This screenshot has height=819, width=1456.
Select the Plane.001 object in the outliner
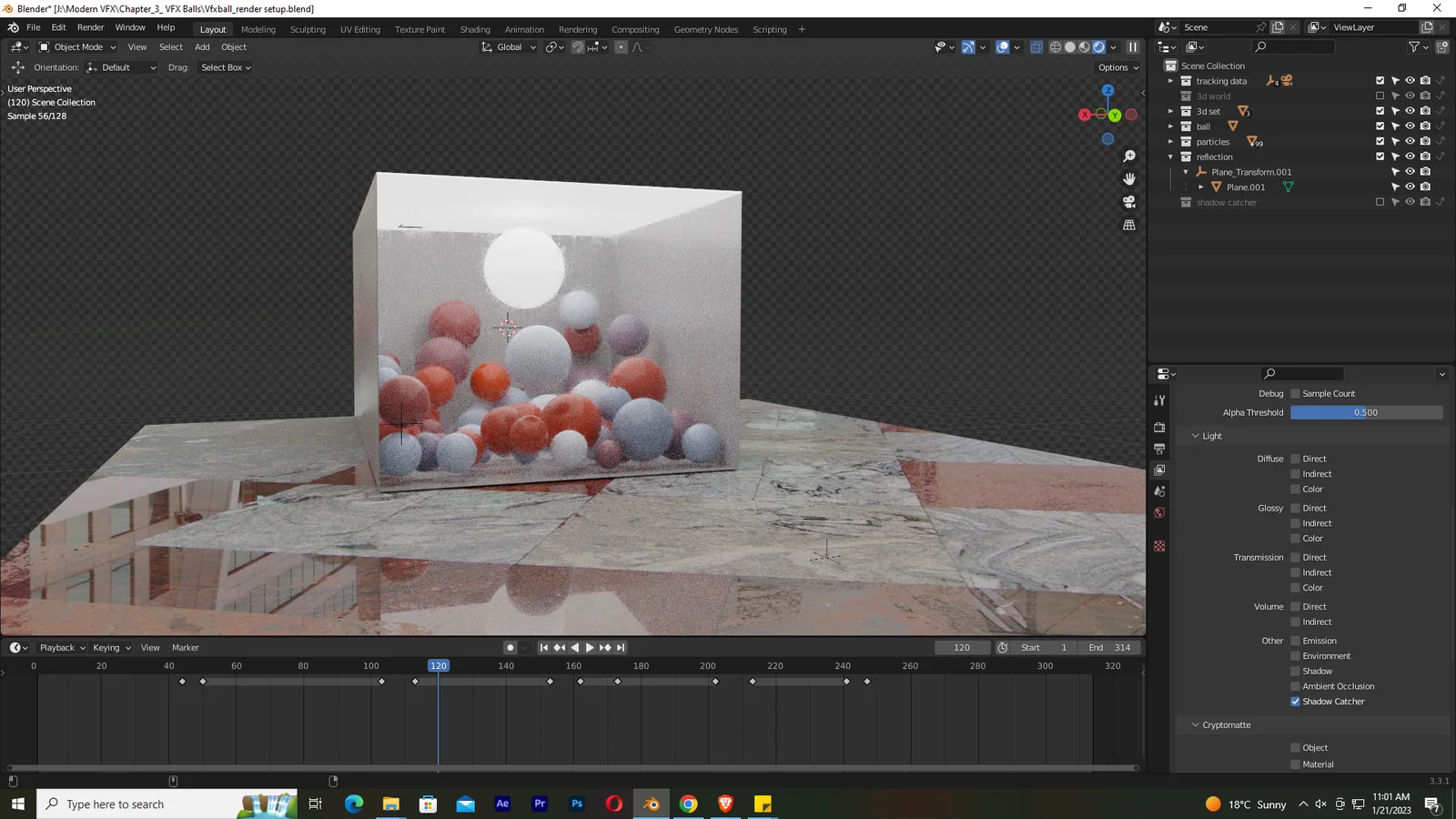pyautogui.click(x=1245, y=187)
